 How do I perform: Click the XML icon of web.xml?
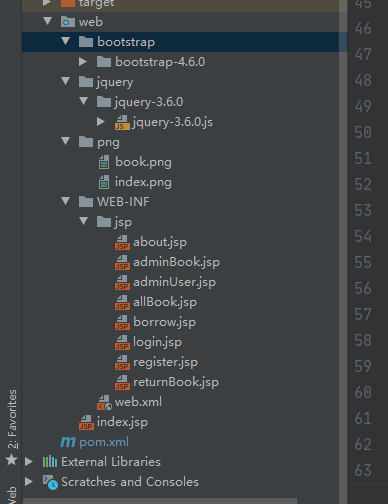tap(104, 402)
